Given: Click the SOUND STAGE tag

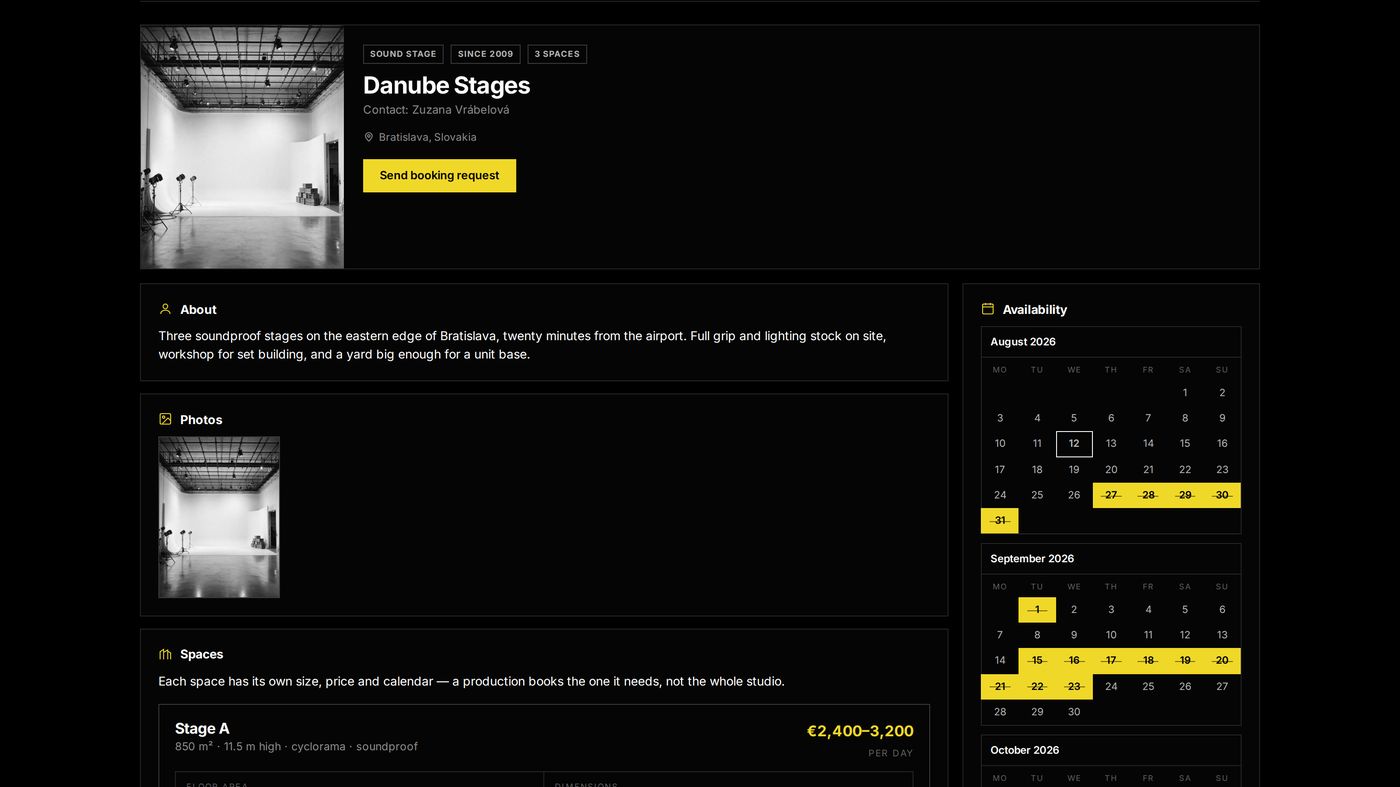Looking at the screenshot, I should tap(403, 54).
